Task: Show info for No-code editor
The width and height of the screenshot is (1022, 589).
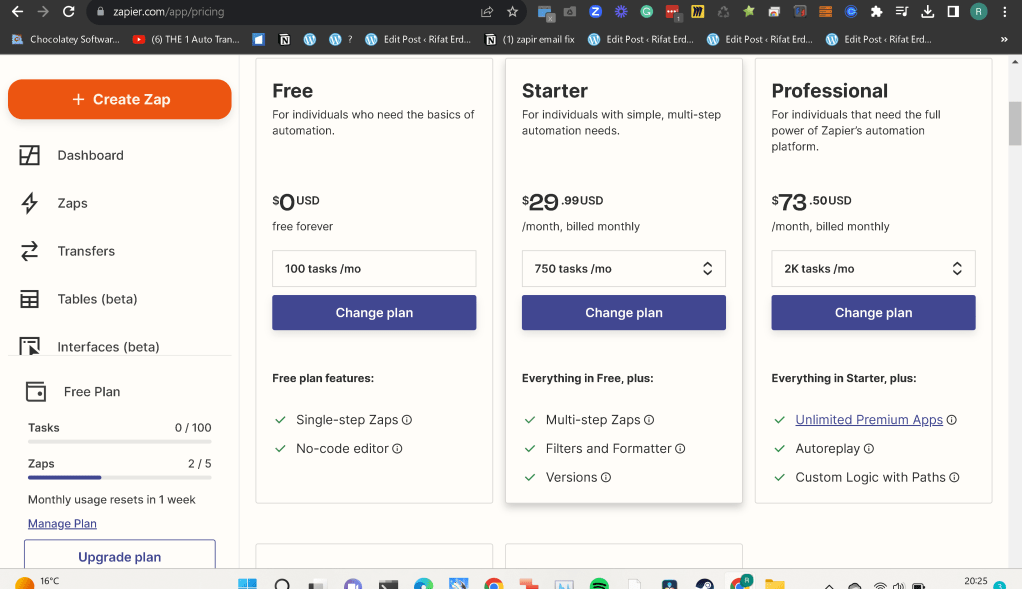Action: 397,449
